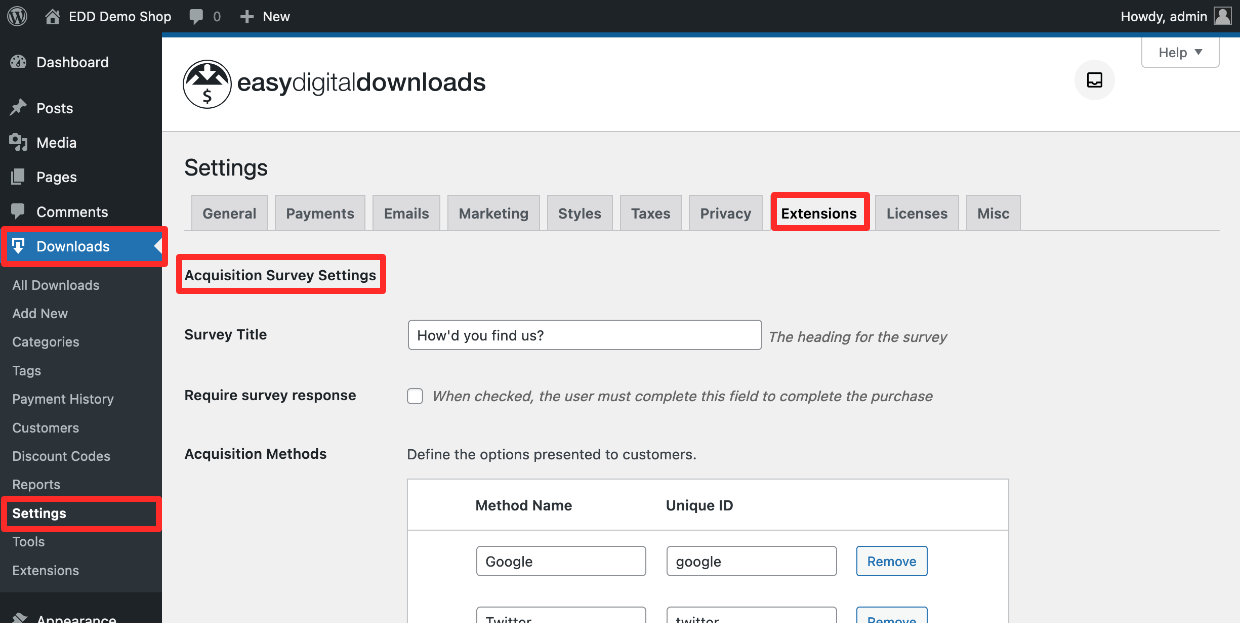Open the comments bubble icon in admin bar
Image resolution: width=1240 pixels, height=623 pixels.
tap(197, 17)
